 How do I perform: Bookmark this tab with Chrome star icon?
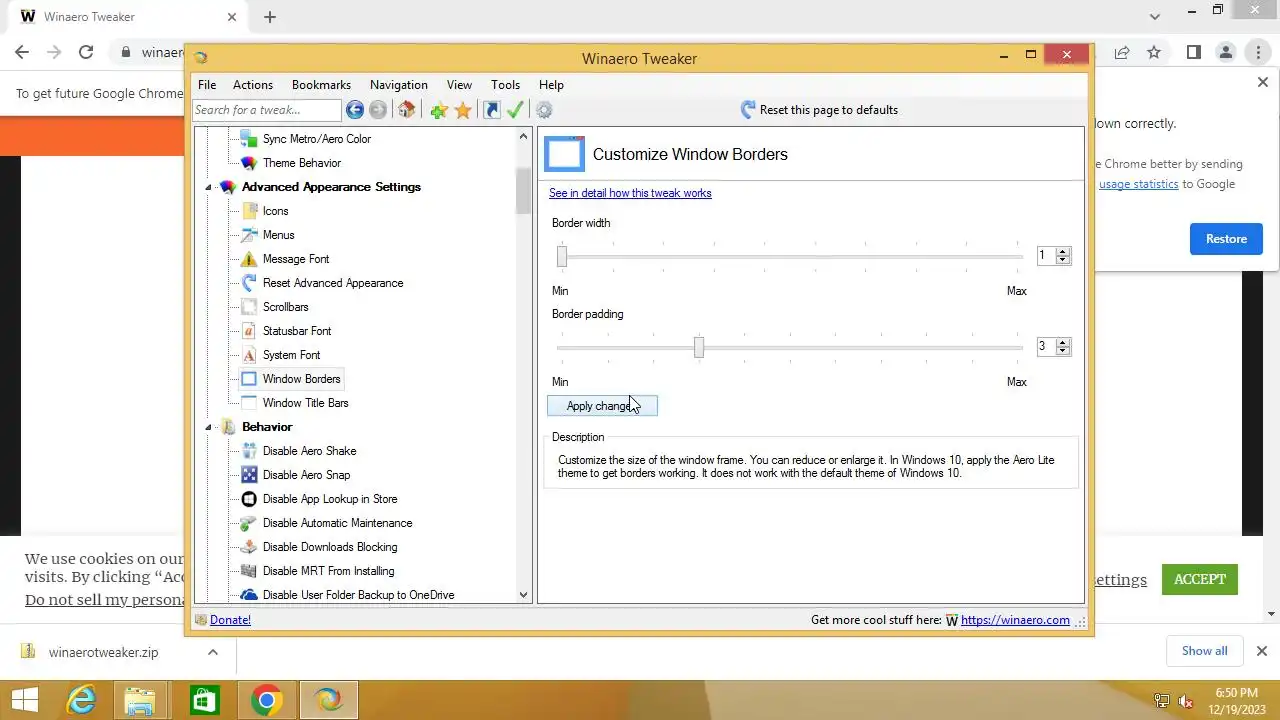1154,52
